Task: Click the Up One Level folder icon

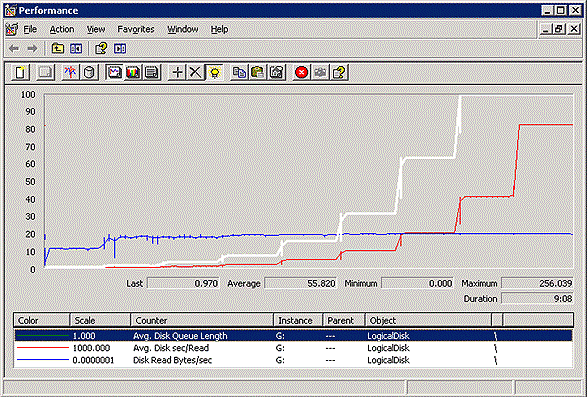Action: pyautogui.click(x=57, y=48)
